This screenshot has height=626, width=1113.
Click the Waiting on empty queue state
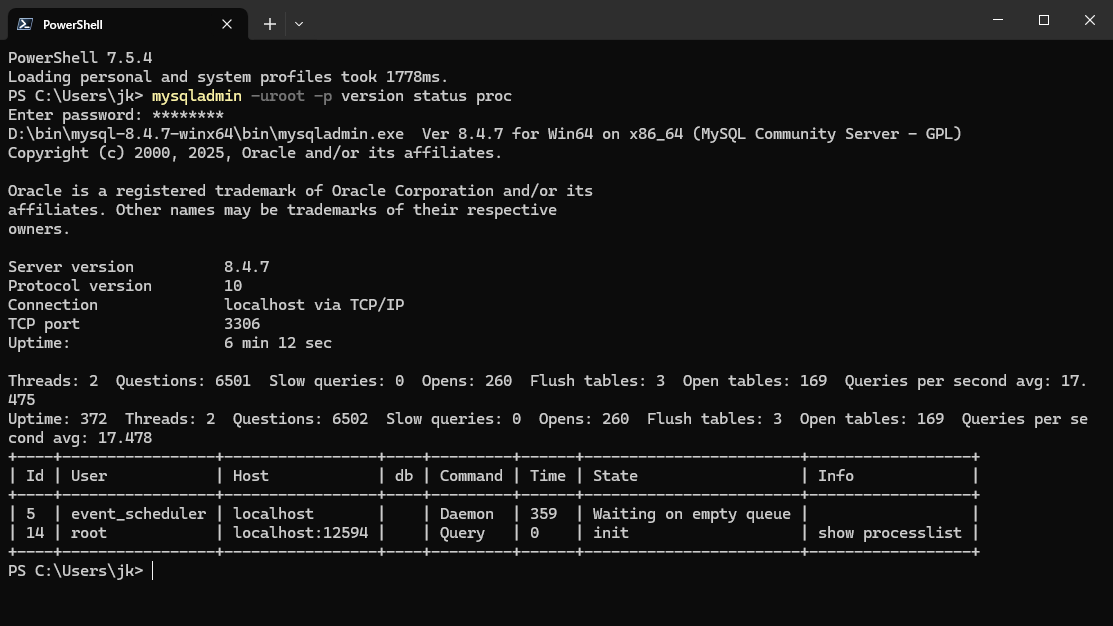pos(691,514)
